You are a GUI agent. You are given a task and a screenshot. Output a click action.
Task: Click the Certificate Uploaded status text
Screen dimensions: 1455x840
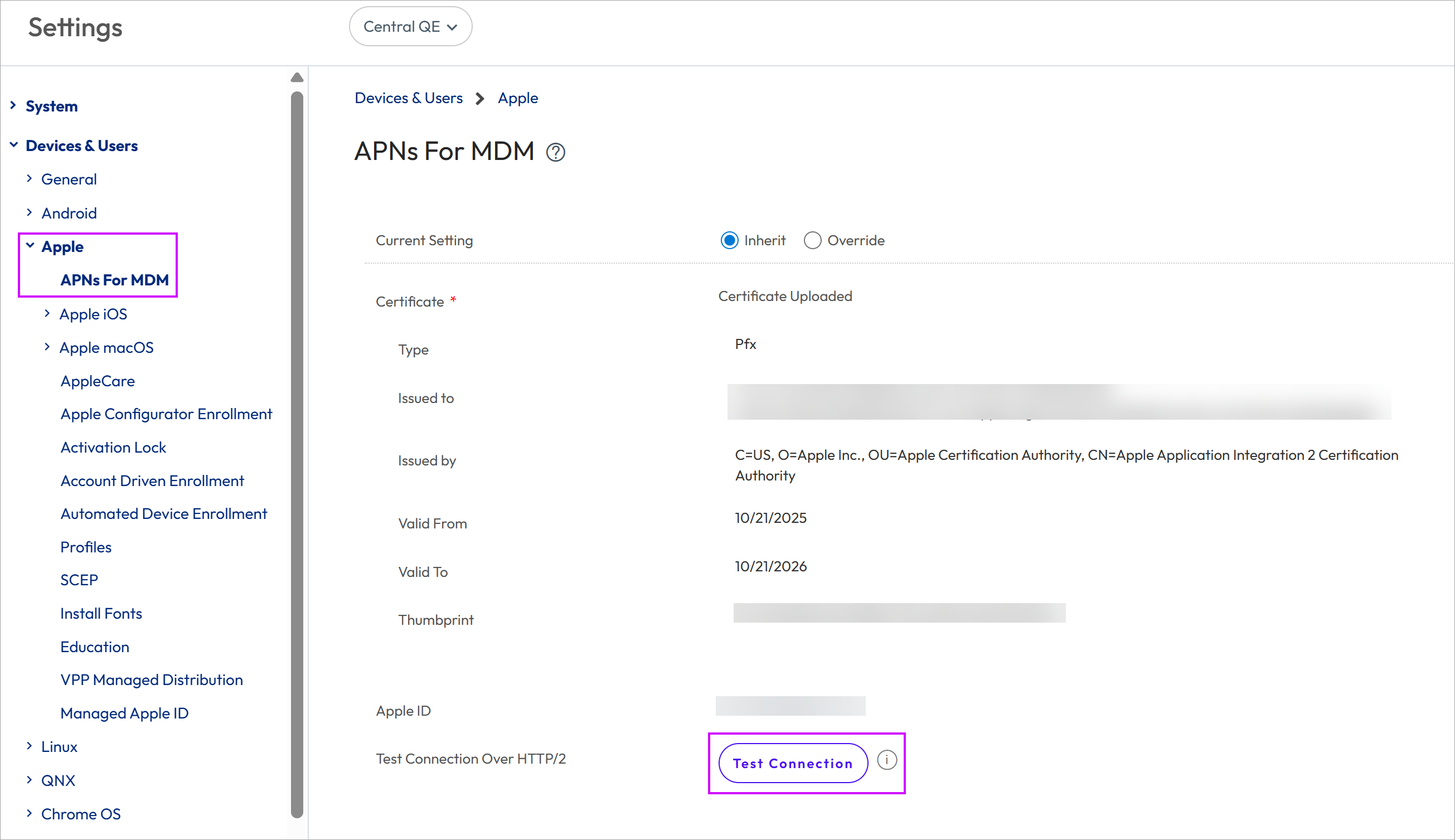point(785,296)
